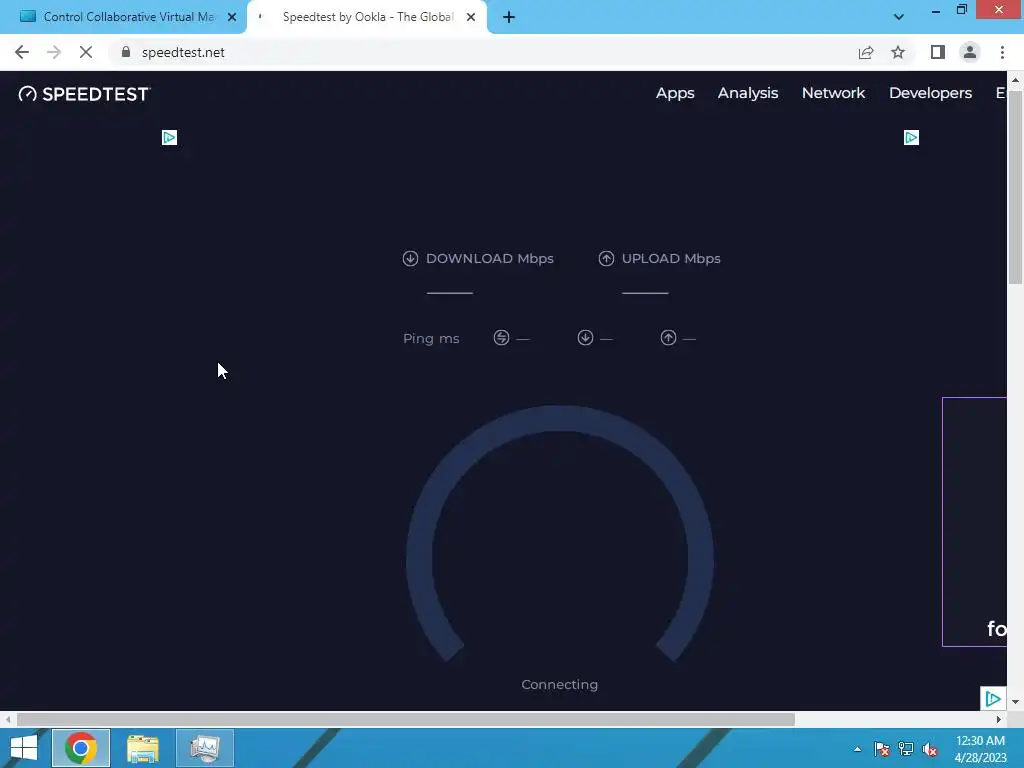Screen dimensions: 1024x768
Task: Click the speed gauge arc
Action: pyautogui.click(x=560, y=419)
